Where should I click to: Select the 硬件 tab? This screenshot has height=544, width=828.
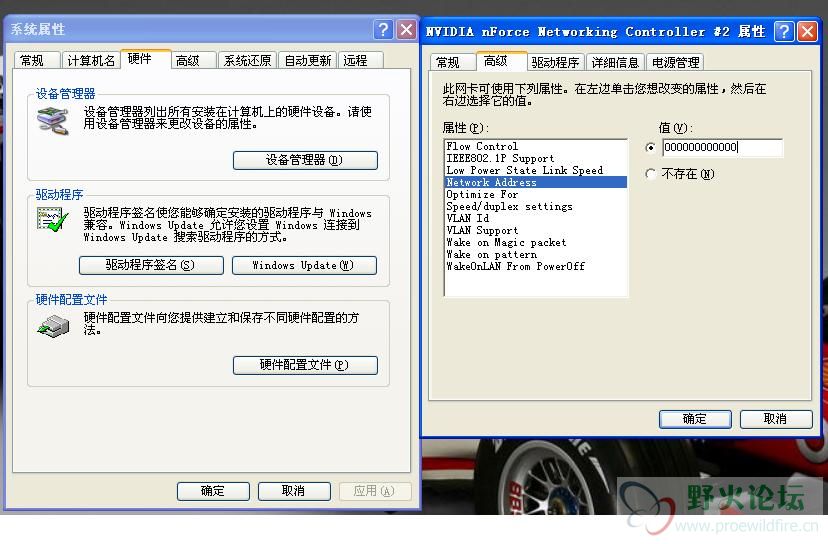point(145,59)
